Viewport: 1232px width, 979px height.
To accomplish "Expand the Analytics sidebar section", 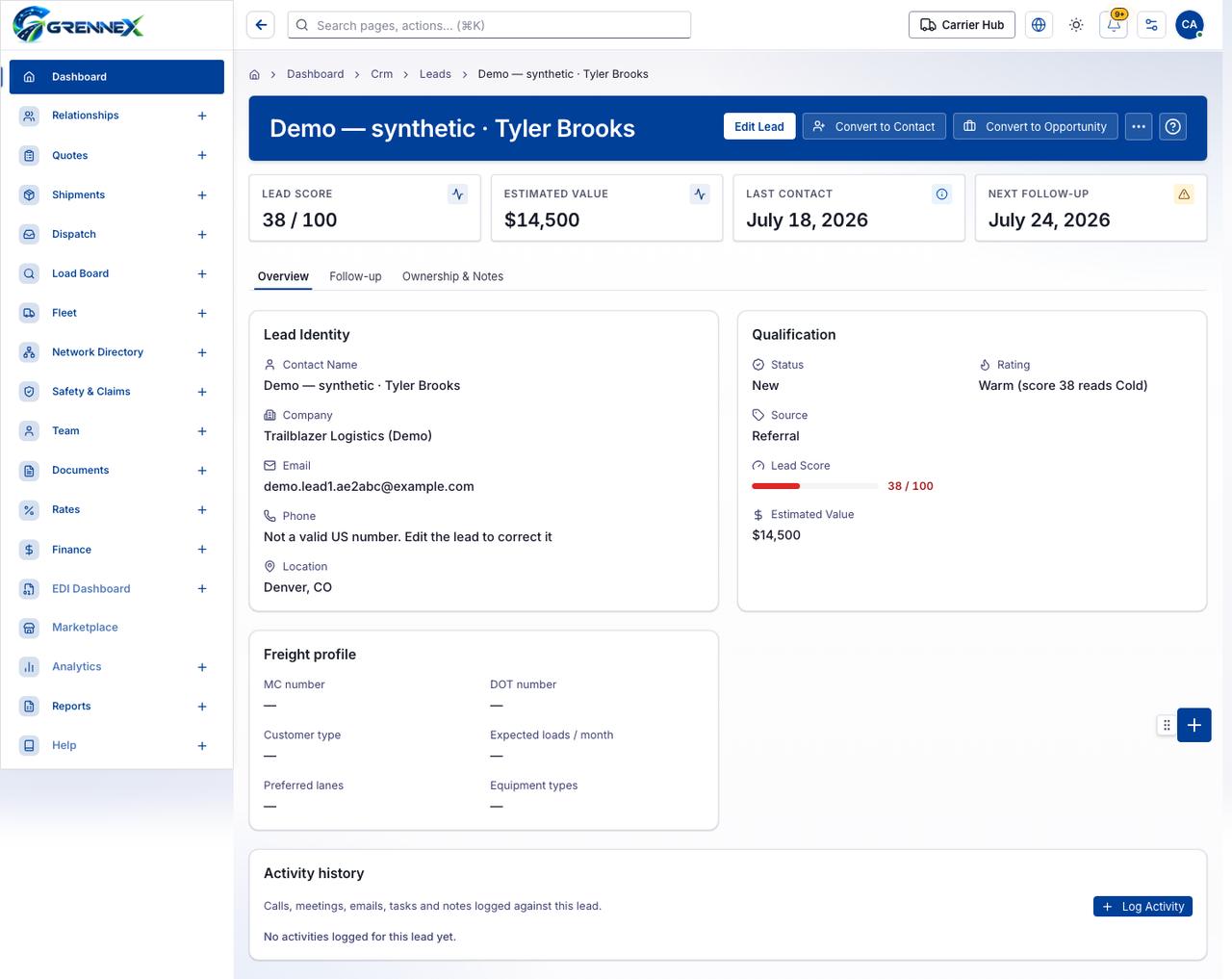I will point(202,667).
